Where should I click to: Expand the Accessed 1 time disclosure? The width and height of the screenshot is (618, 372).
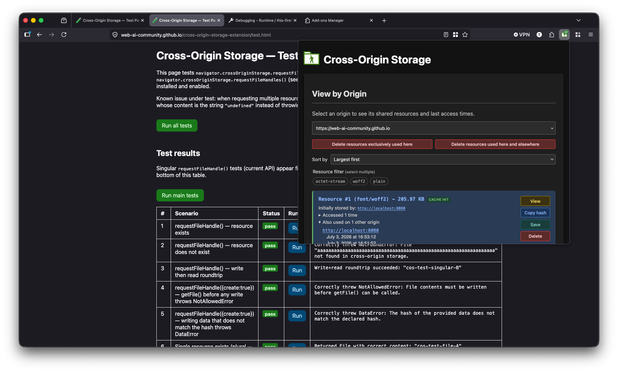pos(338,215)
